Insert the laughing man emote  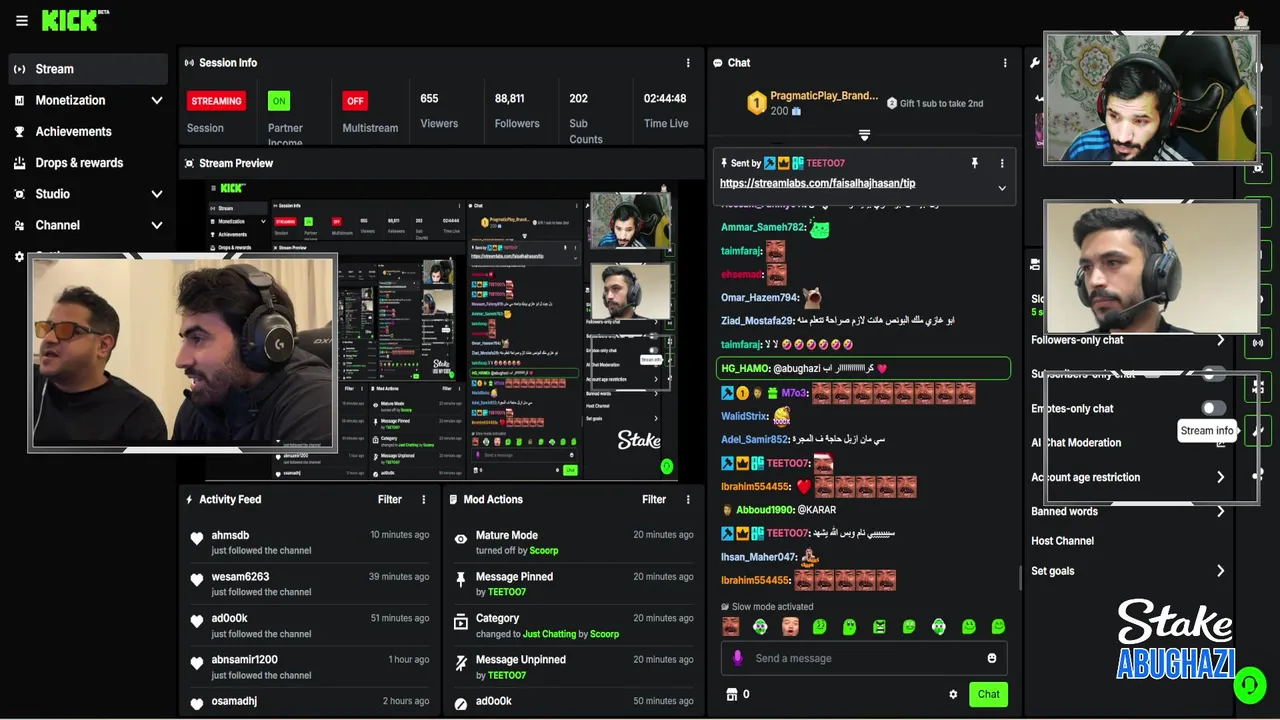731,627
